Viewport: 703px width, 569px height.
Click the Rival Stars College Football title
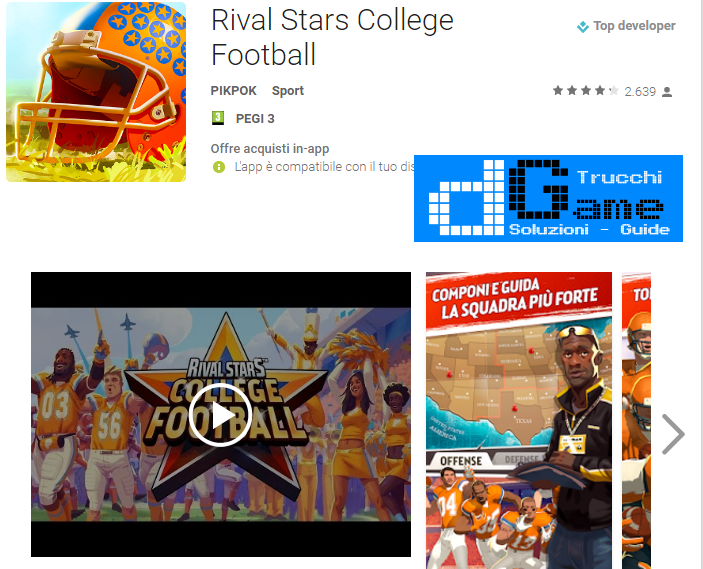point(332,37)
